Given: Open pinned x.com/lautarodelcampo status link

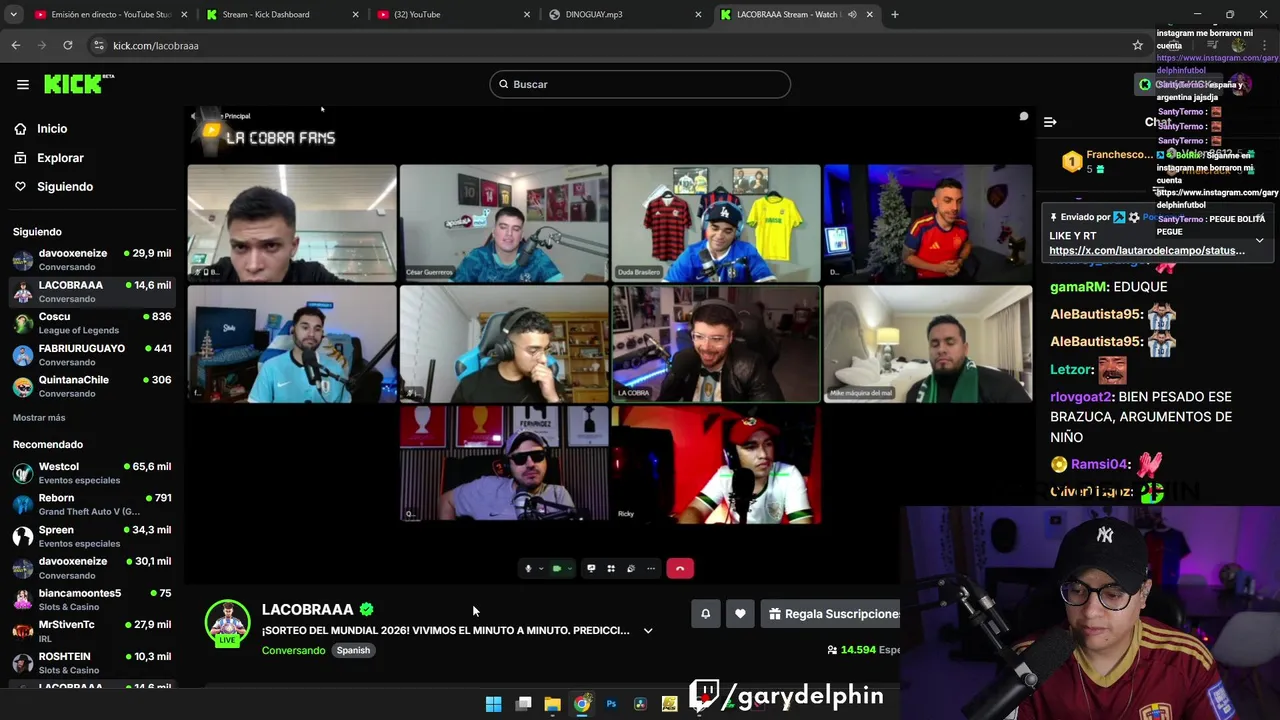Looking at the screenshot, I should click(x=1147, y=251).
